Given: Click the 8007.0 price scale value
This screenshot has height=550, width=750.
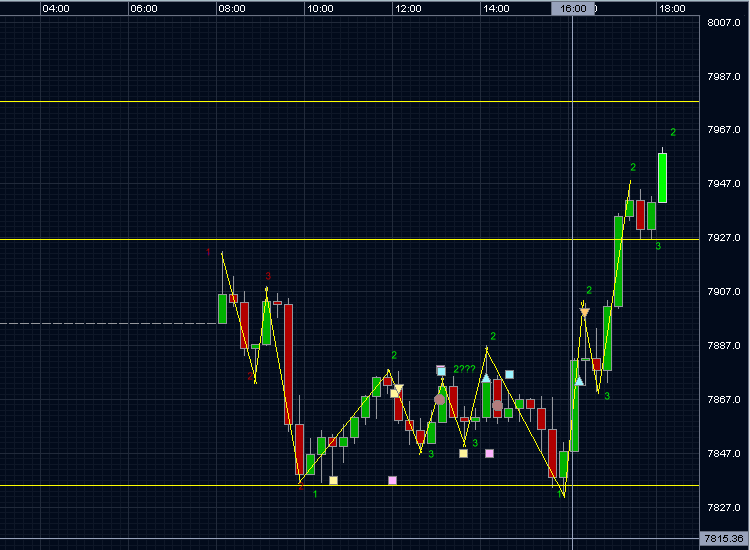Looking at the screenshot, I should [x=724, y=22].
